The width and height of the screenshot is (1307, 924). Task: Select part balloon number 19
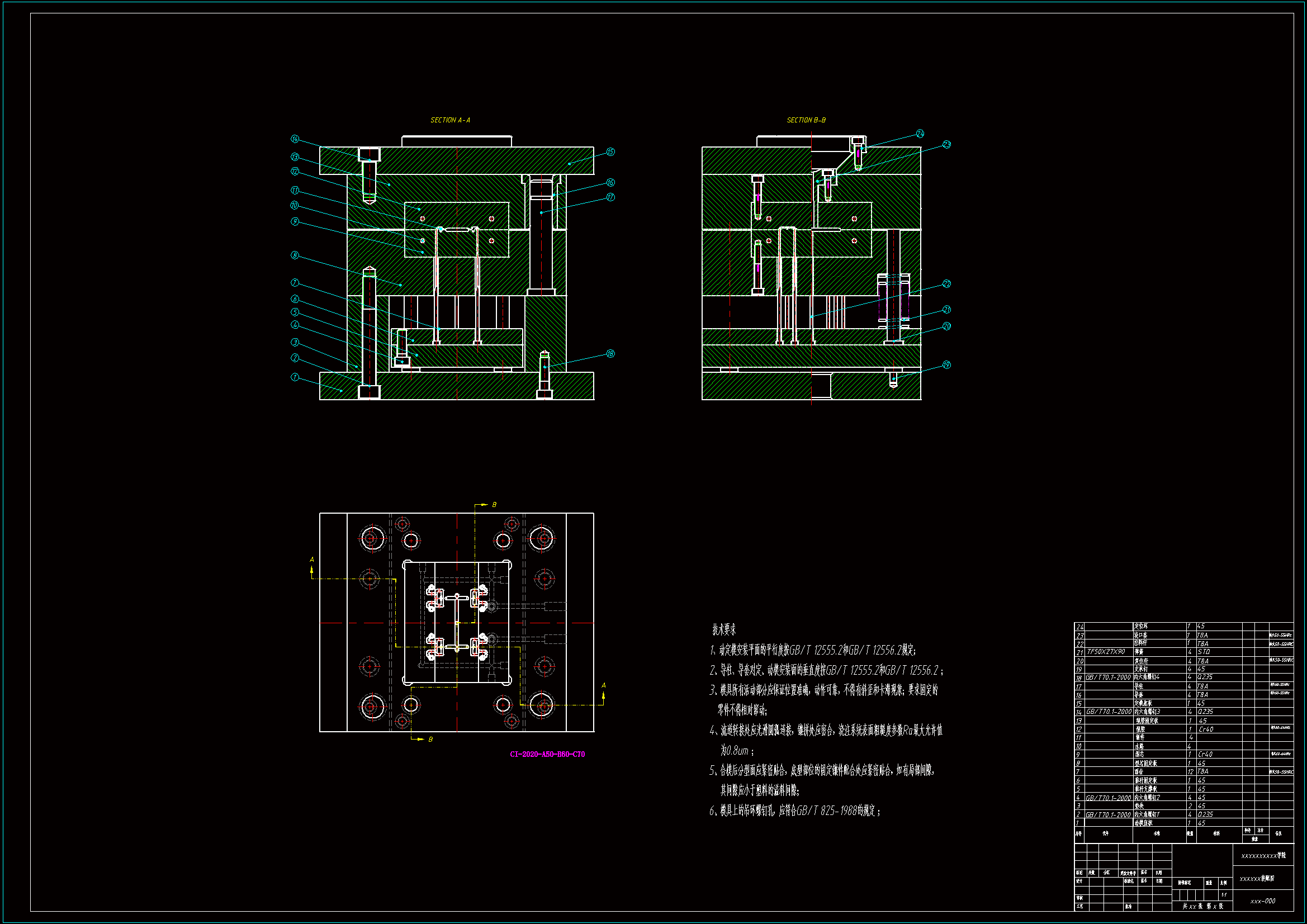[946, 364]
